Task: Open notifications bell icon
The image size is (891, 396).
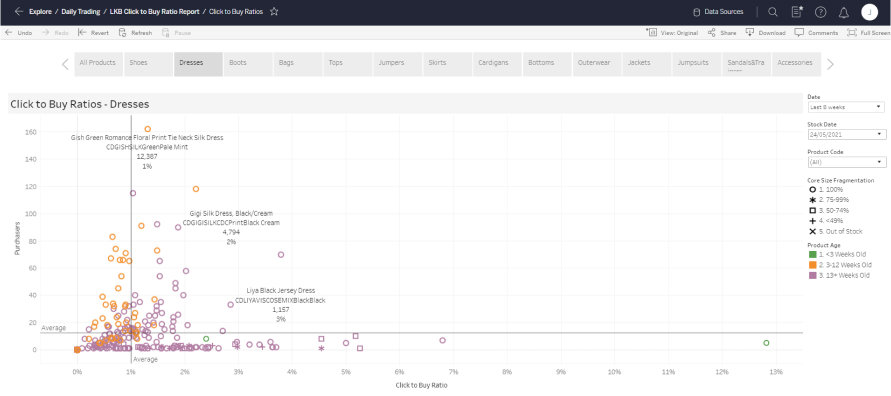Action: tap(844, 12)
